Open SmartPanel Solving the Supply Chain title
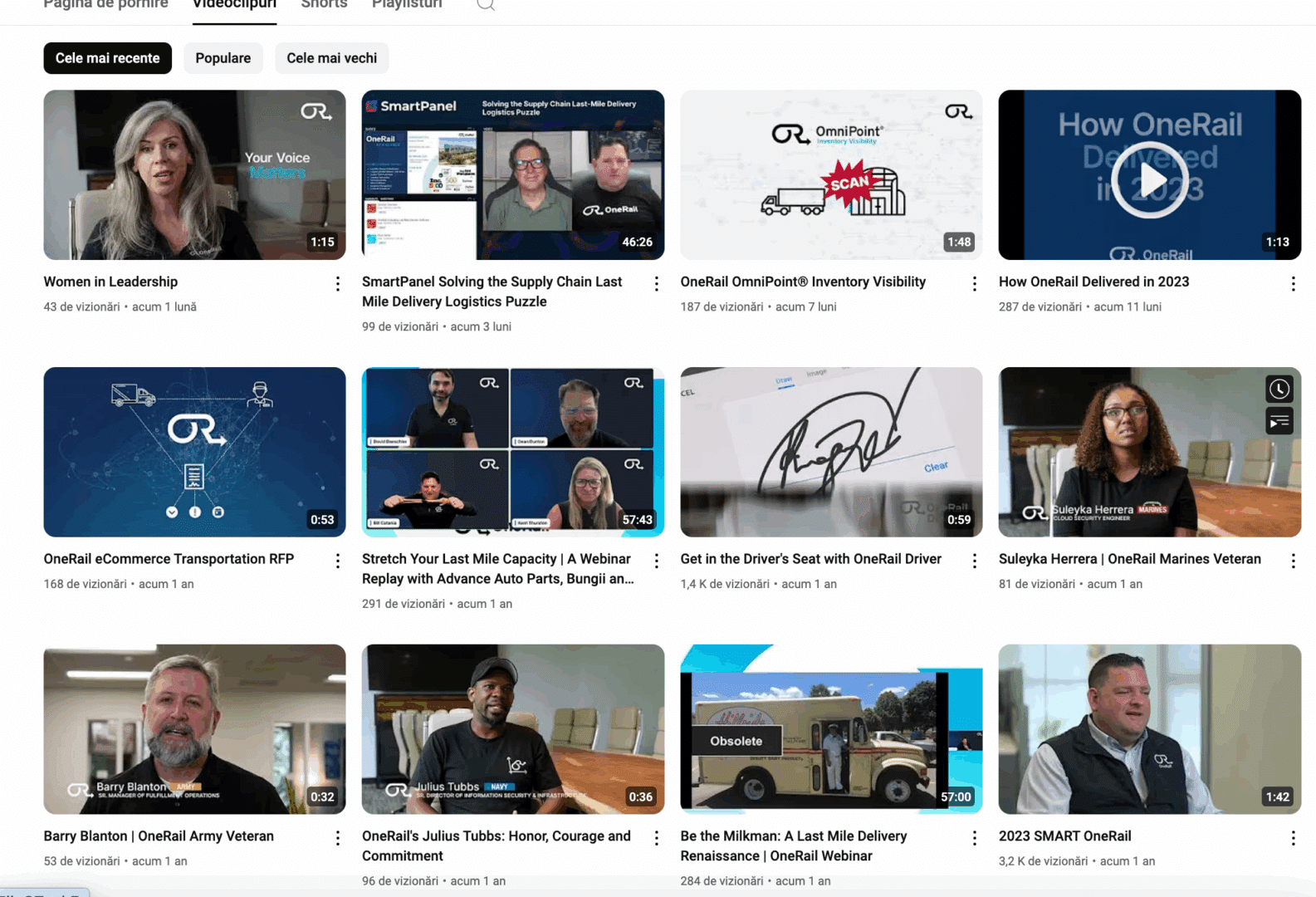Viewport: 1316px width, 897px height. click(492, 292)
